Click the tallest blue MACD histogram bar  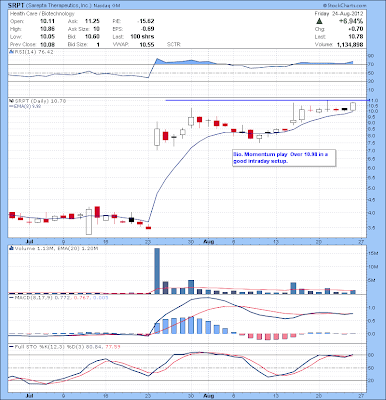(x=191, y=325)
